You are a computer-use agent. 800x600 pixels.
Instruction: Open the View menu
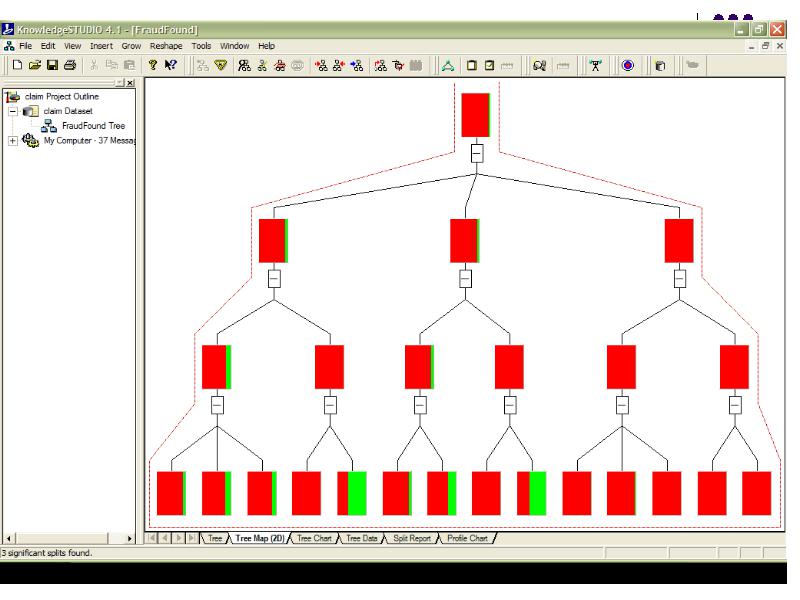pyautogui.click(x=72, y=46)
